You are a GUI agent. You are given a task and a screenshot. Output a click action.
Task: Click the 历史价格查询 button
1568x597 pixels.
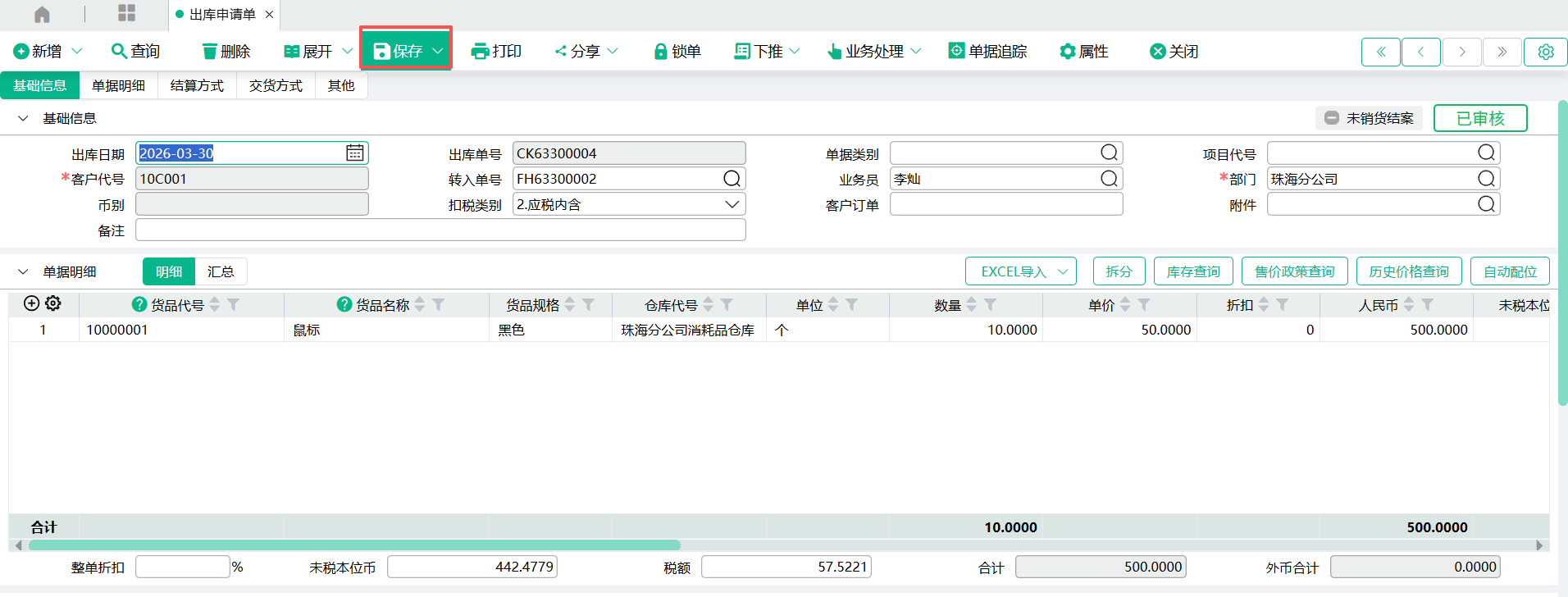pos(1408,271)
